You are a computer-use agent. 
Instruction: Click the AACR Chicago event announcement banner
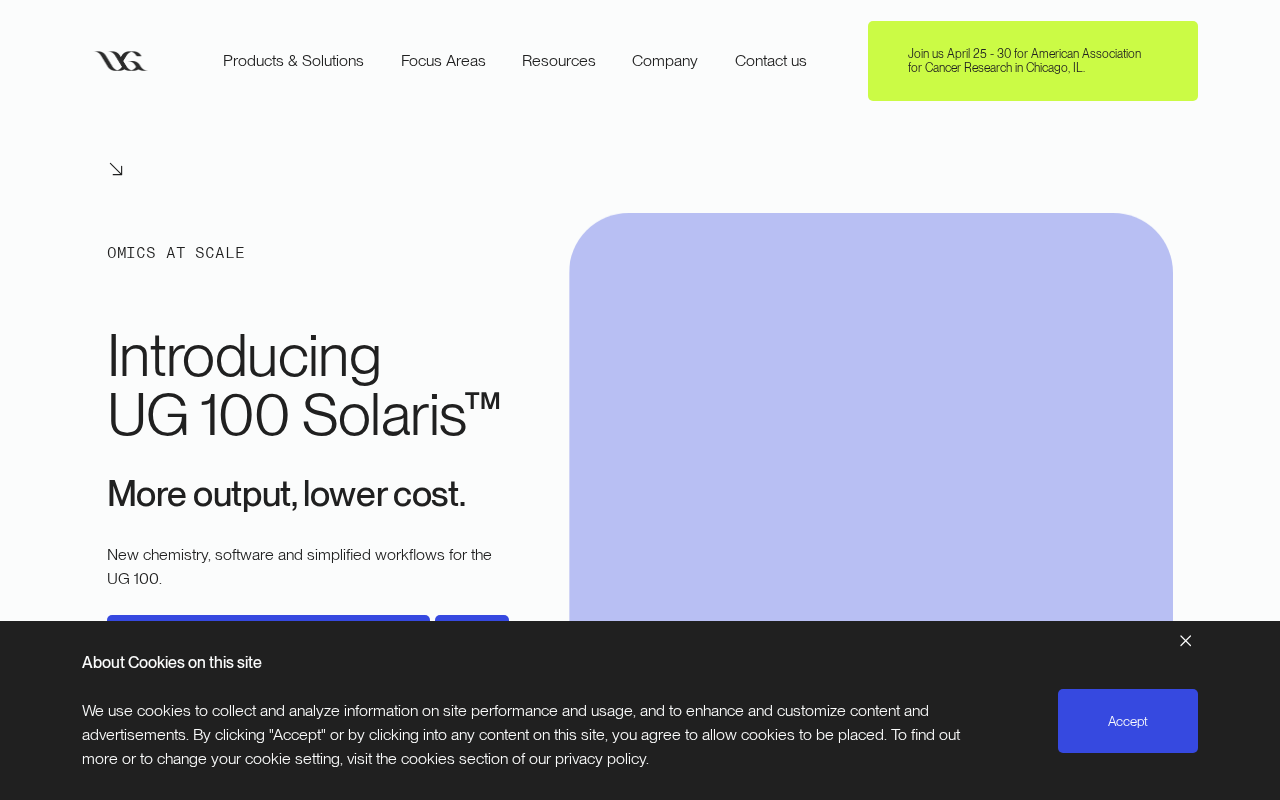[1033, 61]
